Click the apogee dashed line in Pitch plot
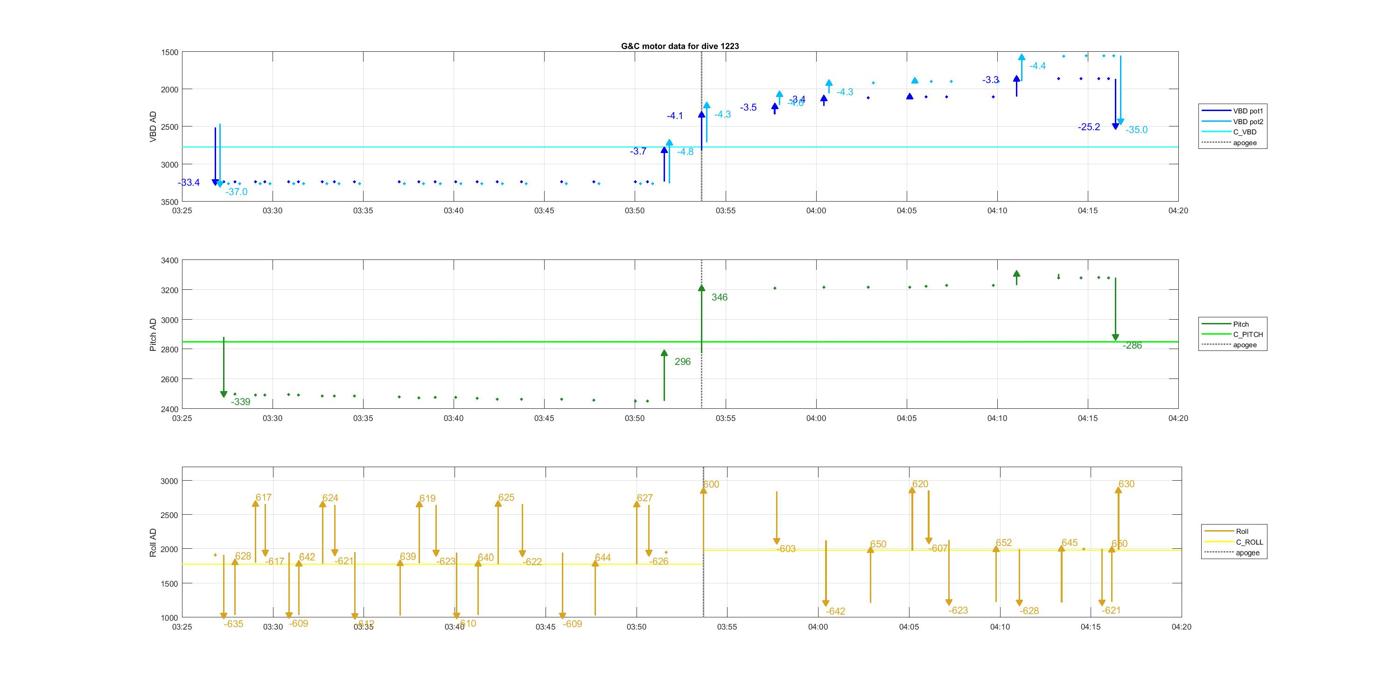1400x693 pixels. 701,333
